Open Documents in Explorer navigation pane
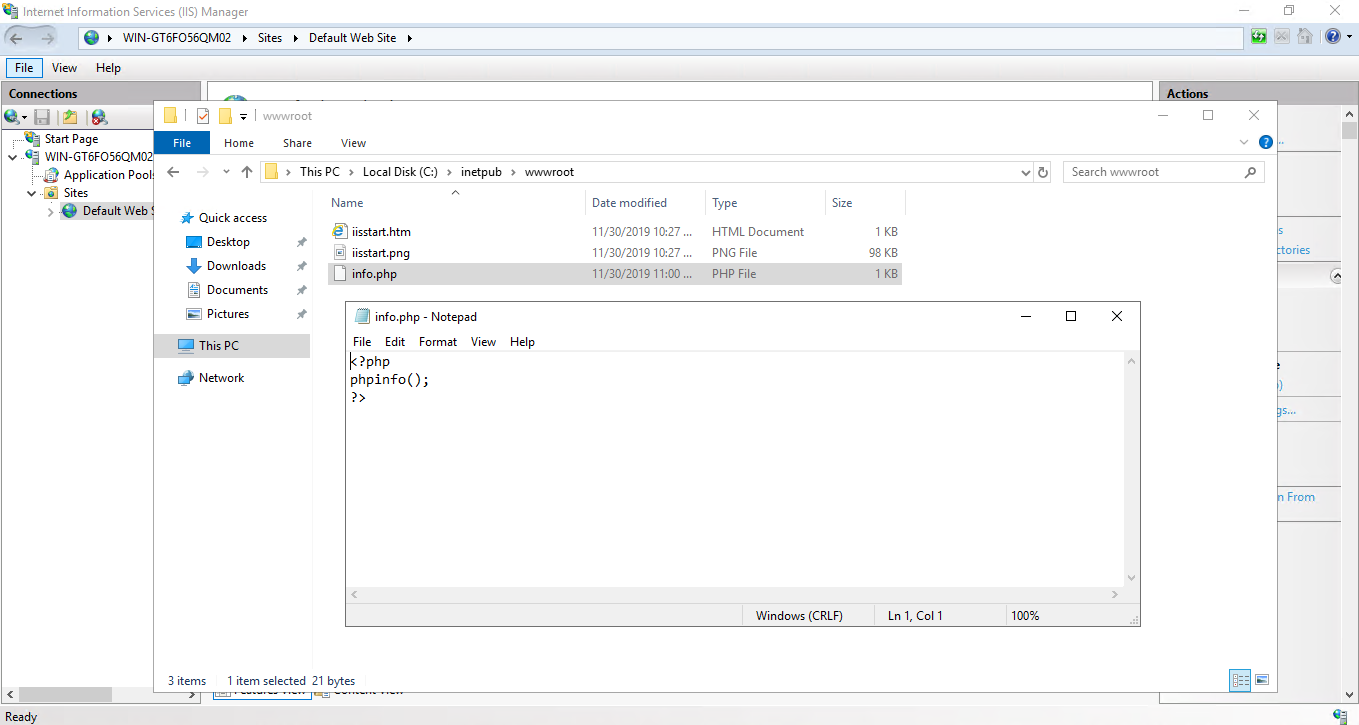This screenshot has width=1359, height=725. tap(237, 290)
